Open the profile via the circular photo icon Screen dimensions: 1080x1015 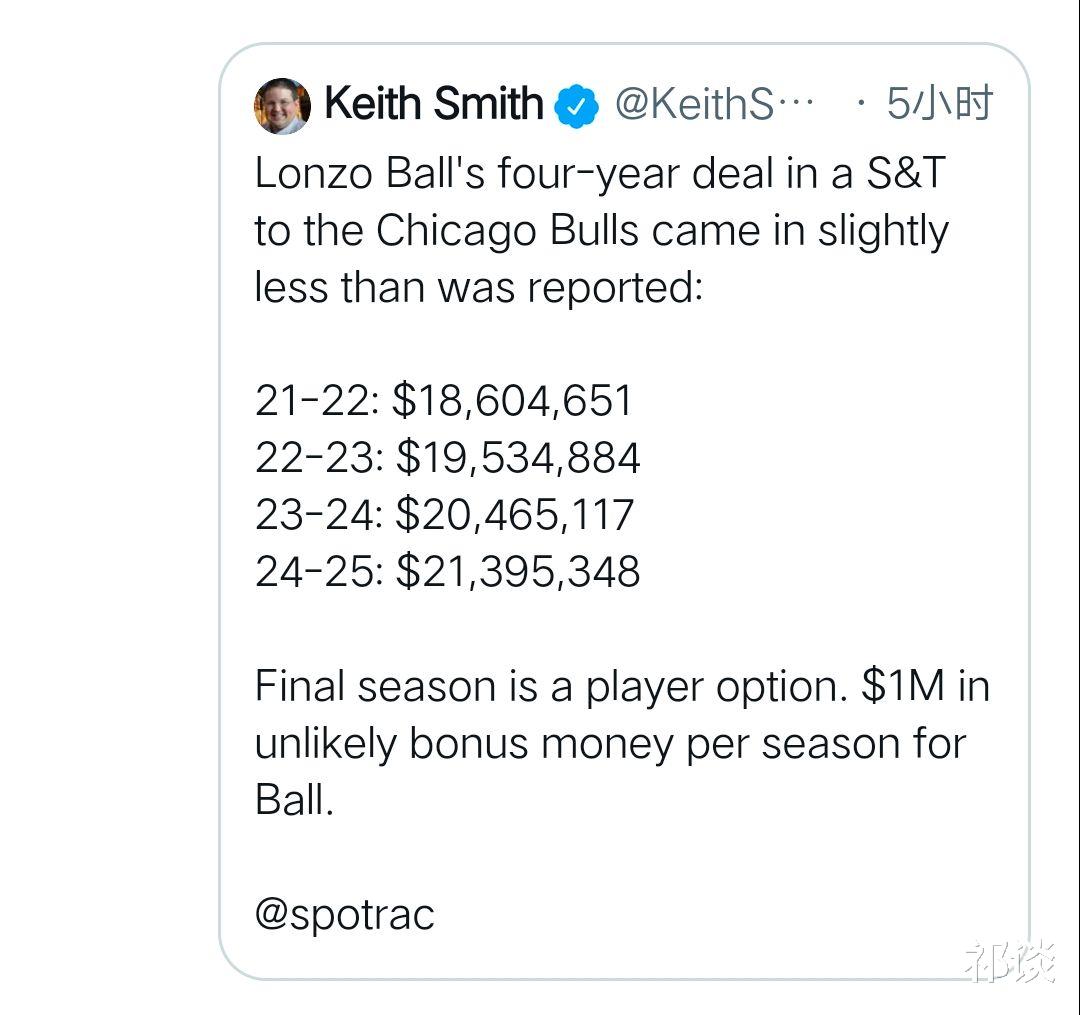pos(281,102)
